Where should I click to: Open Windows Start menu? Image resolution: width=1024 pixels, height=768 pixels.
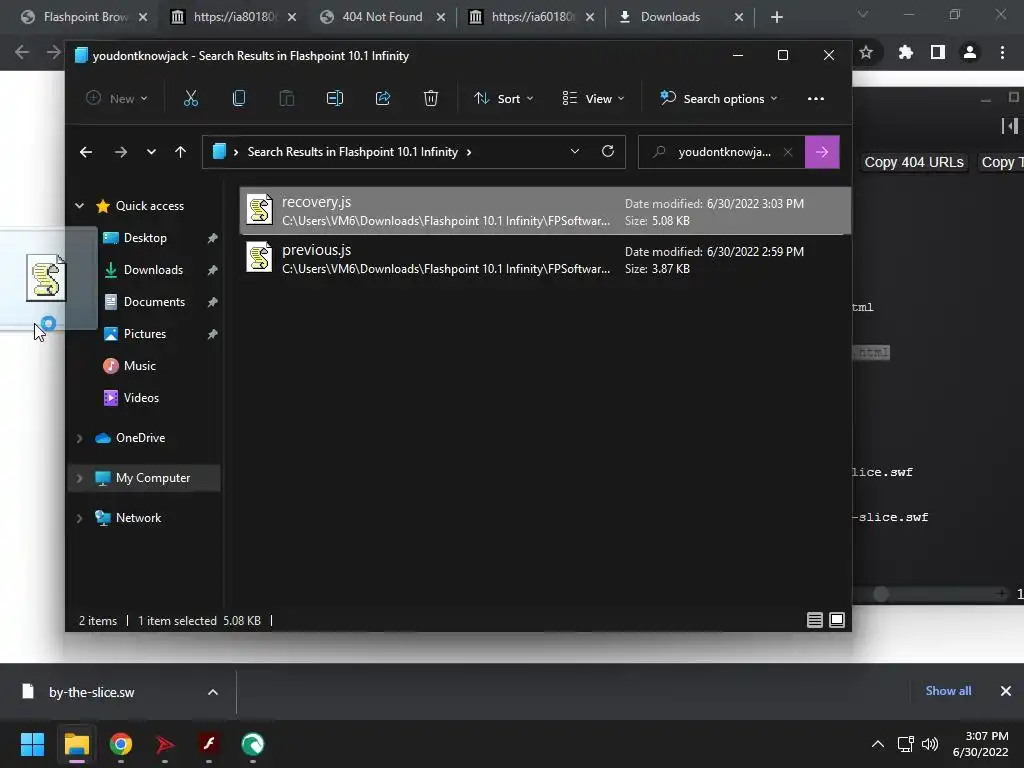[x=32, y=744]
